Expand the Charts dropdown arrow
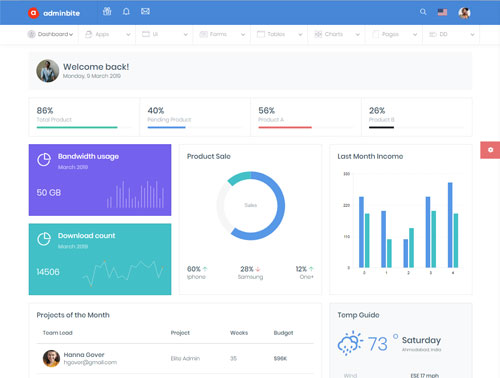 point(358,34)
